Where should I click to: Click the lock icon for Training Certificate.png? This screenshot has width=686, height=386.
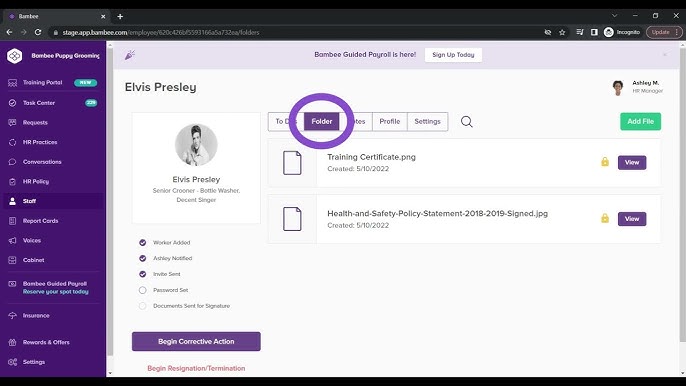pos(605,162)
